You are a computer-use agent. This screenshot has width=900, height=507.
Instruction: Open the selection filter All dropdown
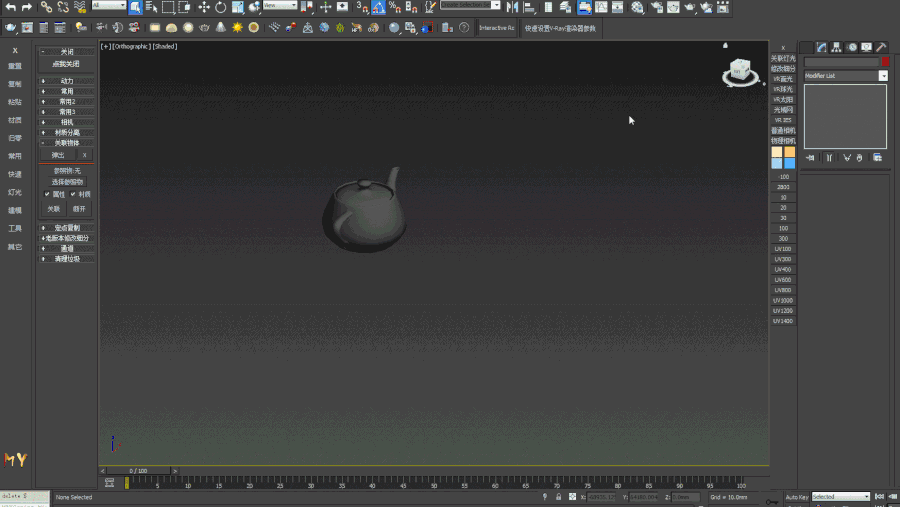click(x=108, y=5)
